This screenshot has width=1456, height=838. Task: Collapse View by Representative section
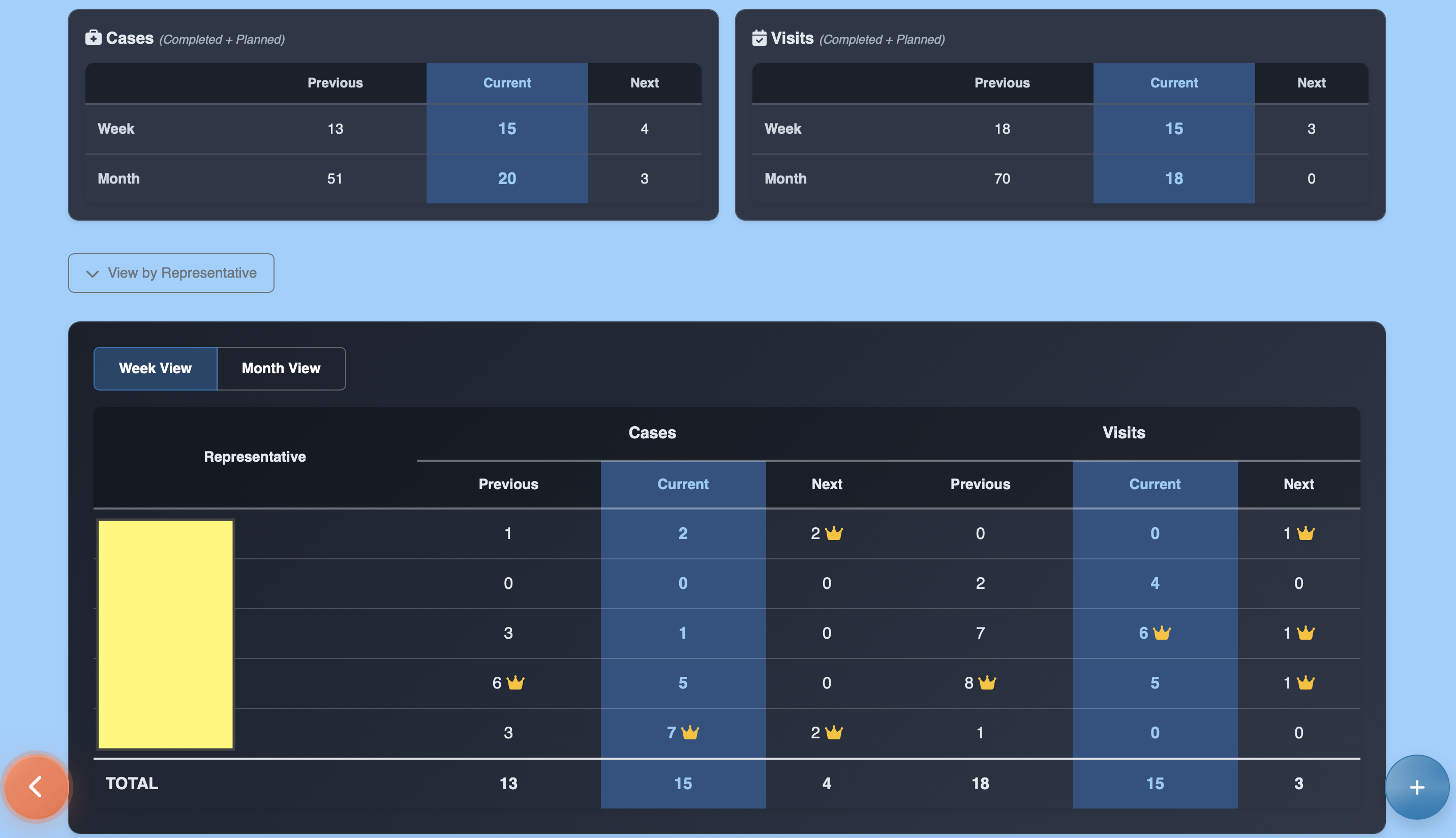(171, 273)
